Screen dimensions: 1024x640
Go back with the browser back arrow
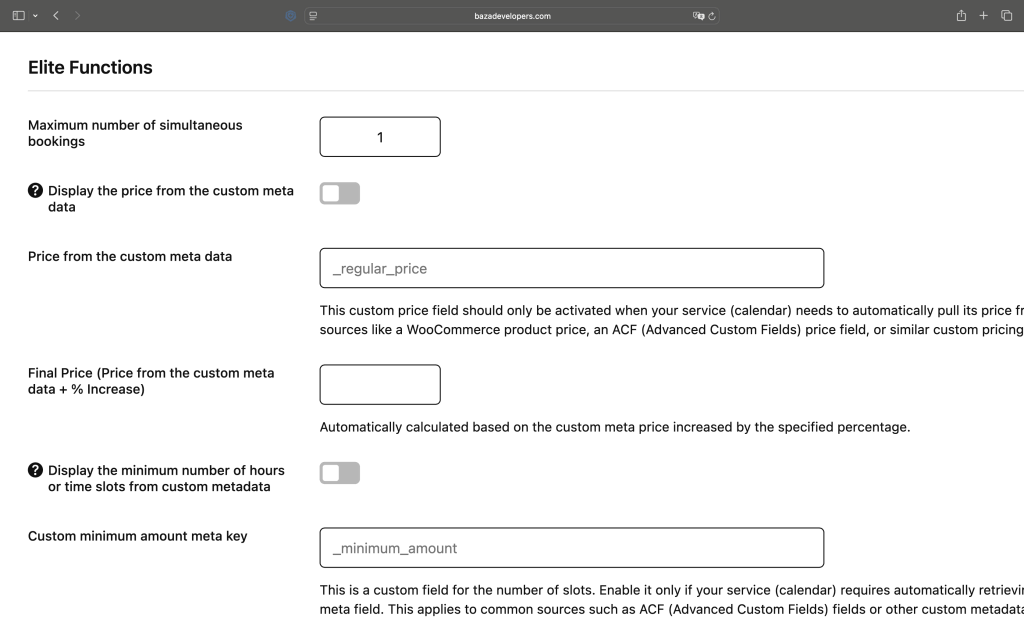coord(56,16)
